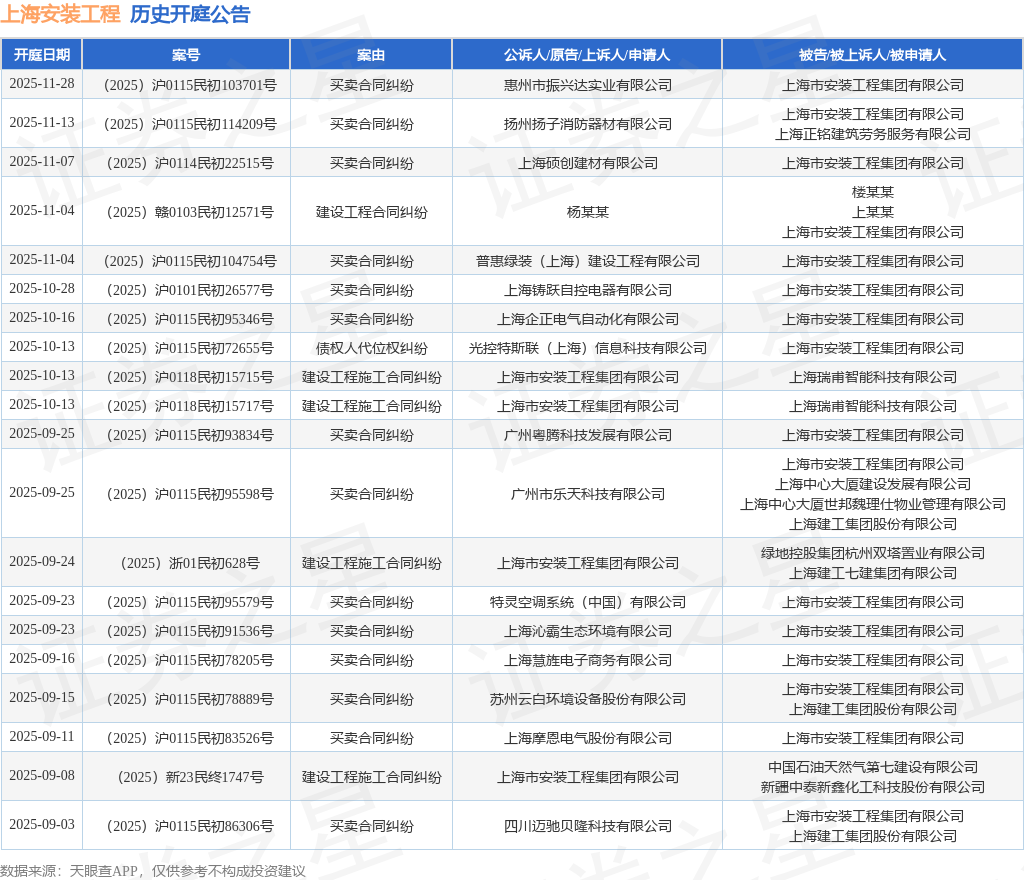Click plaintiff 扬州扬子消防器材有限公司
The height and width of the screenshot is (880, 1024).
pos(587,124)
